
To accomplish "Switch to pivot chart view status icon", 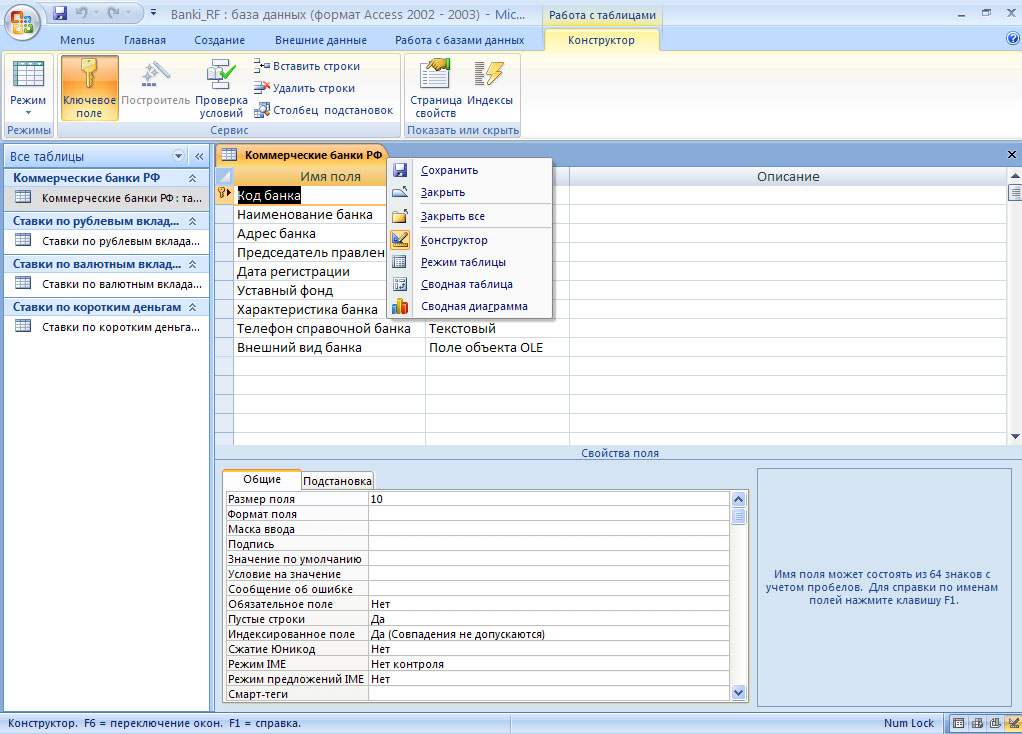I will point(995,723).
